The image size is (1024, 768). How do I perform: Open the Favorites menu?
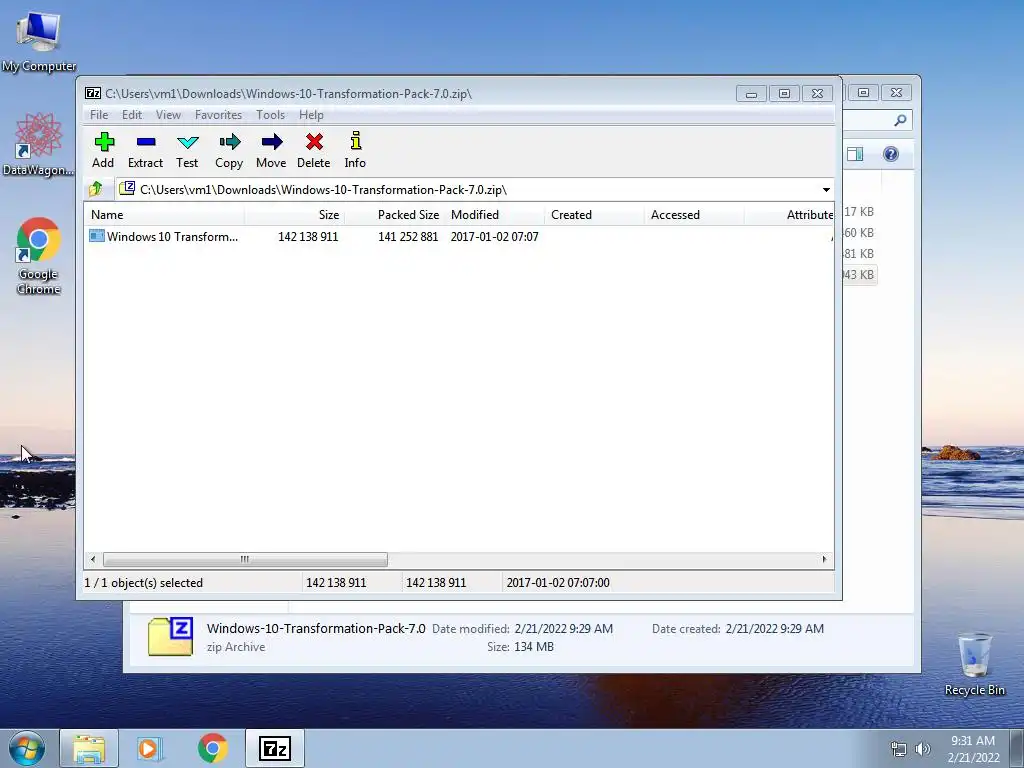coord(218,115)
